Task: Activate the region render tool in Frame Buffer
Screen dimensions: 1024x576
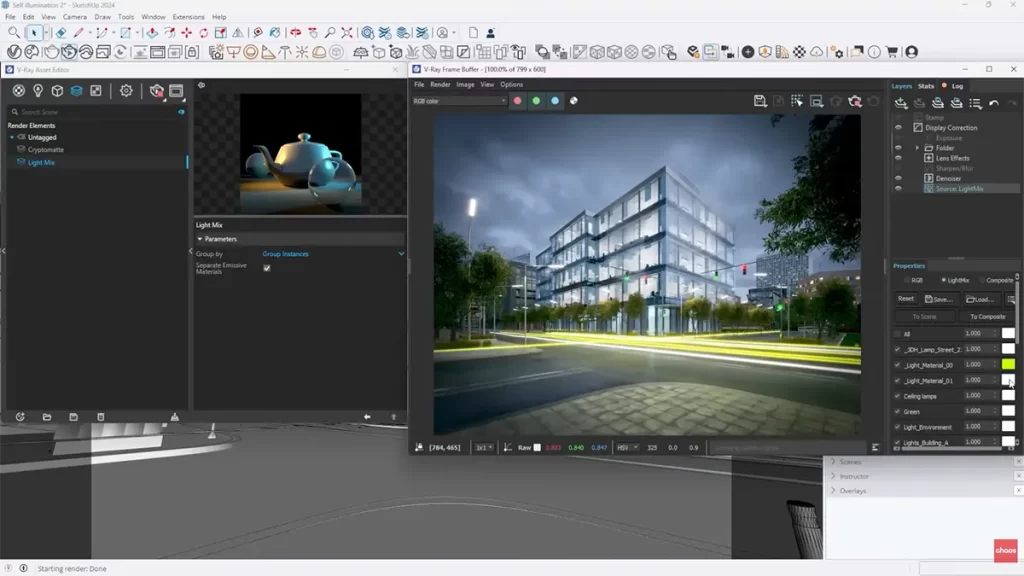Action: pos(797,100)
